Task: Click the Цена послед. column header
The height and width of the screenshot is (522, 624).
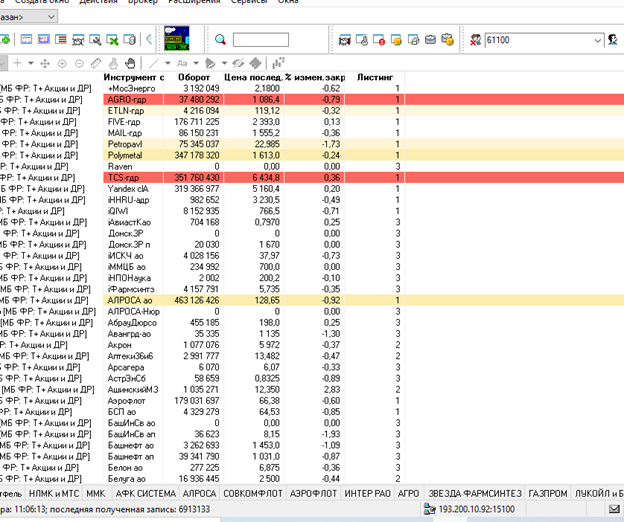Action: (254, 77)
